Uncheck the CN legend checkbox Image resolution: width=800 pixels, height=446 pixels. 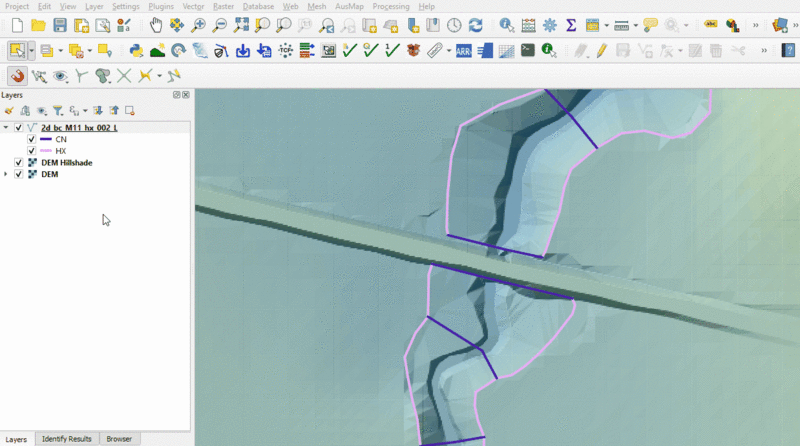click(32, 139)
